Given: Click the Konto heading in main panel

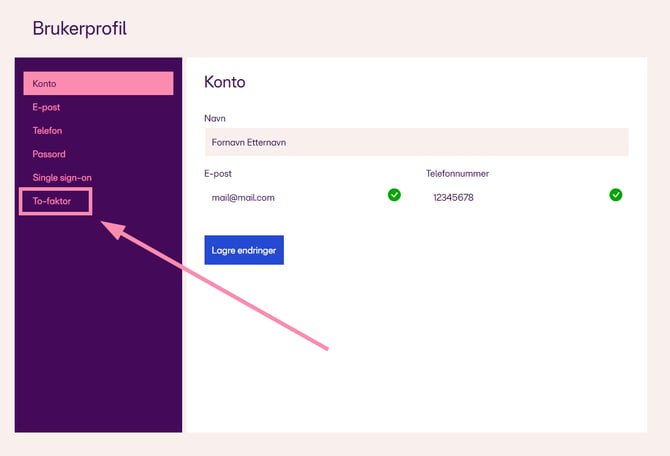Looking at the screenshot, I should coord(224,82).
